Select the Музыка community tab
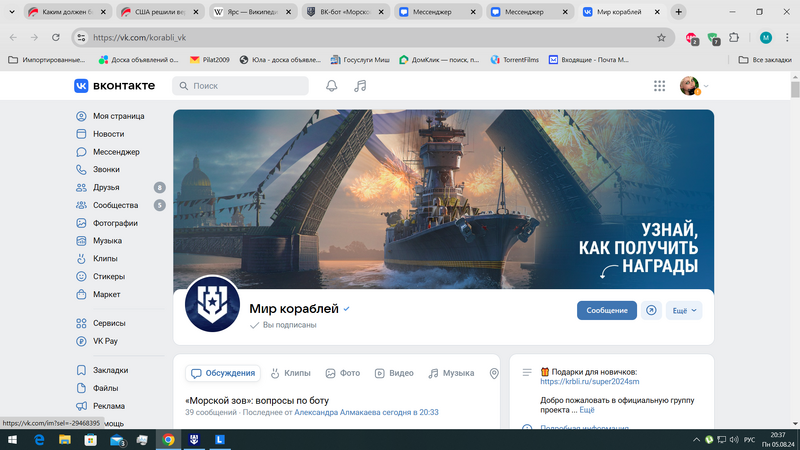The height and width of the screenshot is (450, 800). click(451, 373)
